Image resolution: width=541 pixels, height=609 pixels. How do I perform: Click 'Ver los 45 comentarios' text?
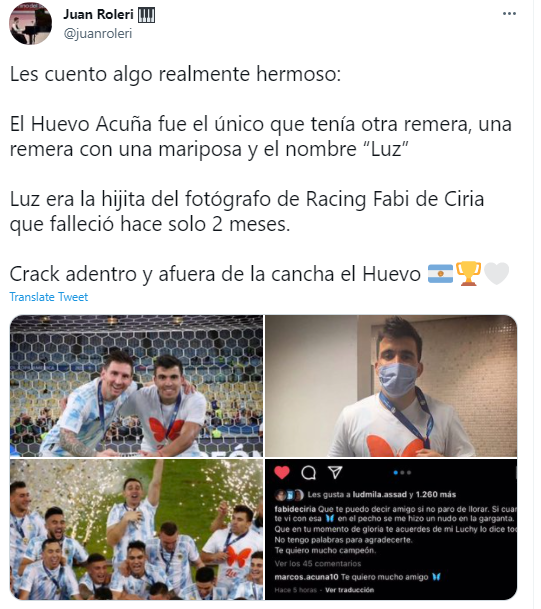(318, 564)
